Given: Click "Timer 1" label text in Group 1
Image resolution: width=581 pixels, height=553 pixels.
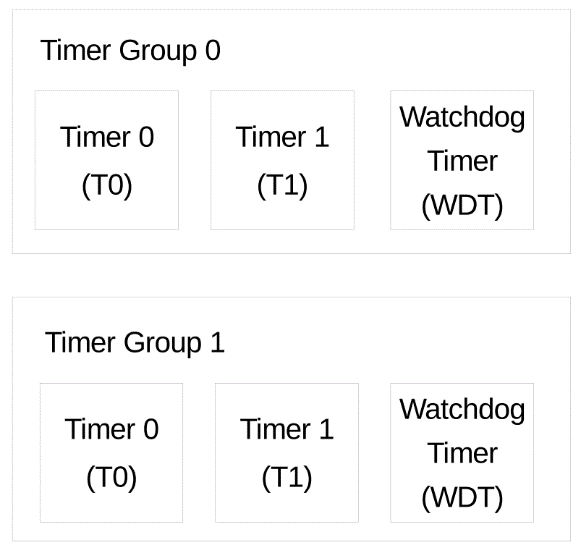Looking at the screenshot, I should pos(287,429).
